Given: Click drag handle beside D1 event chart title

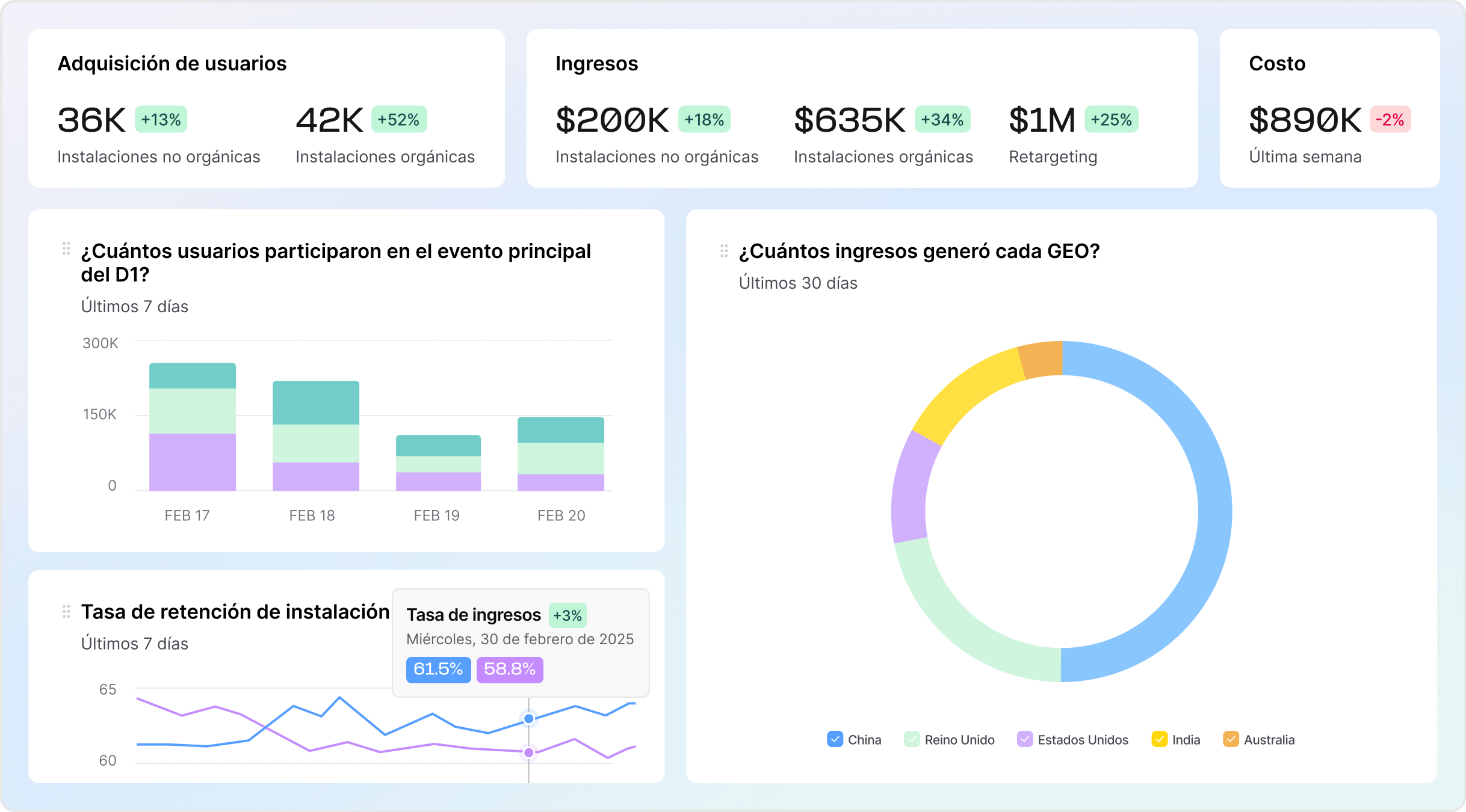Looking at the screenshot, I should 66,248.
